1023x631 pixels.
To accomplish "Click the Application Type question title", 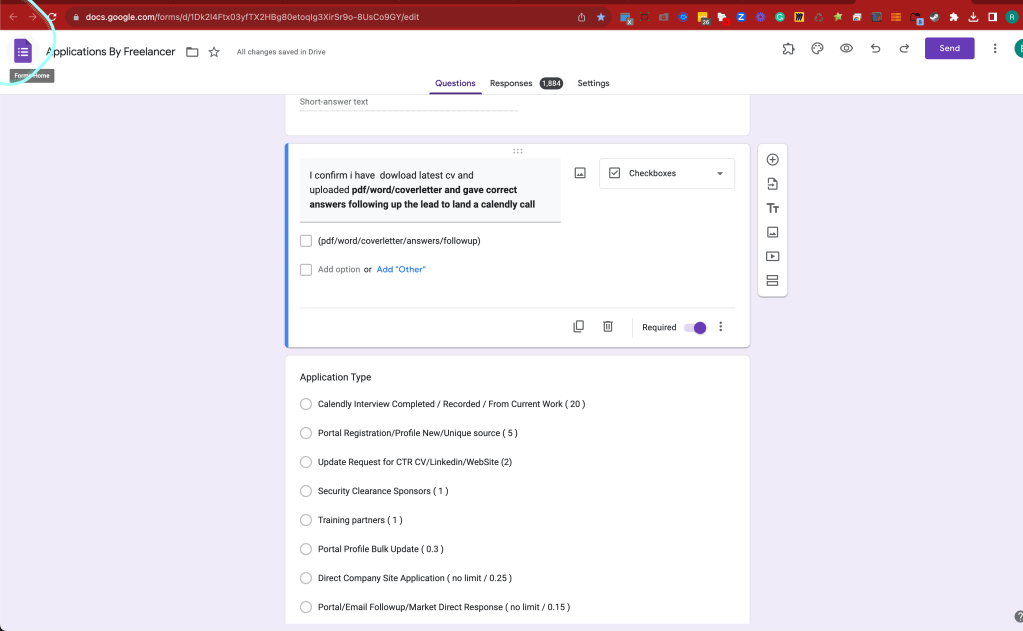I will (335, 377).
